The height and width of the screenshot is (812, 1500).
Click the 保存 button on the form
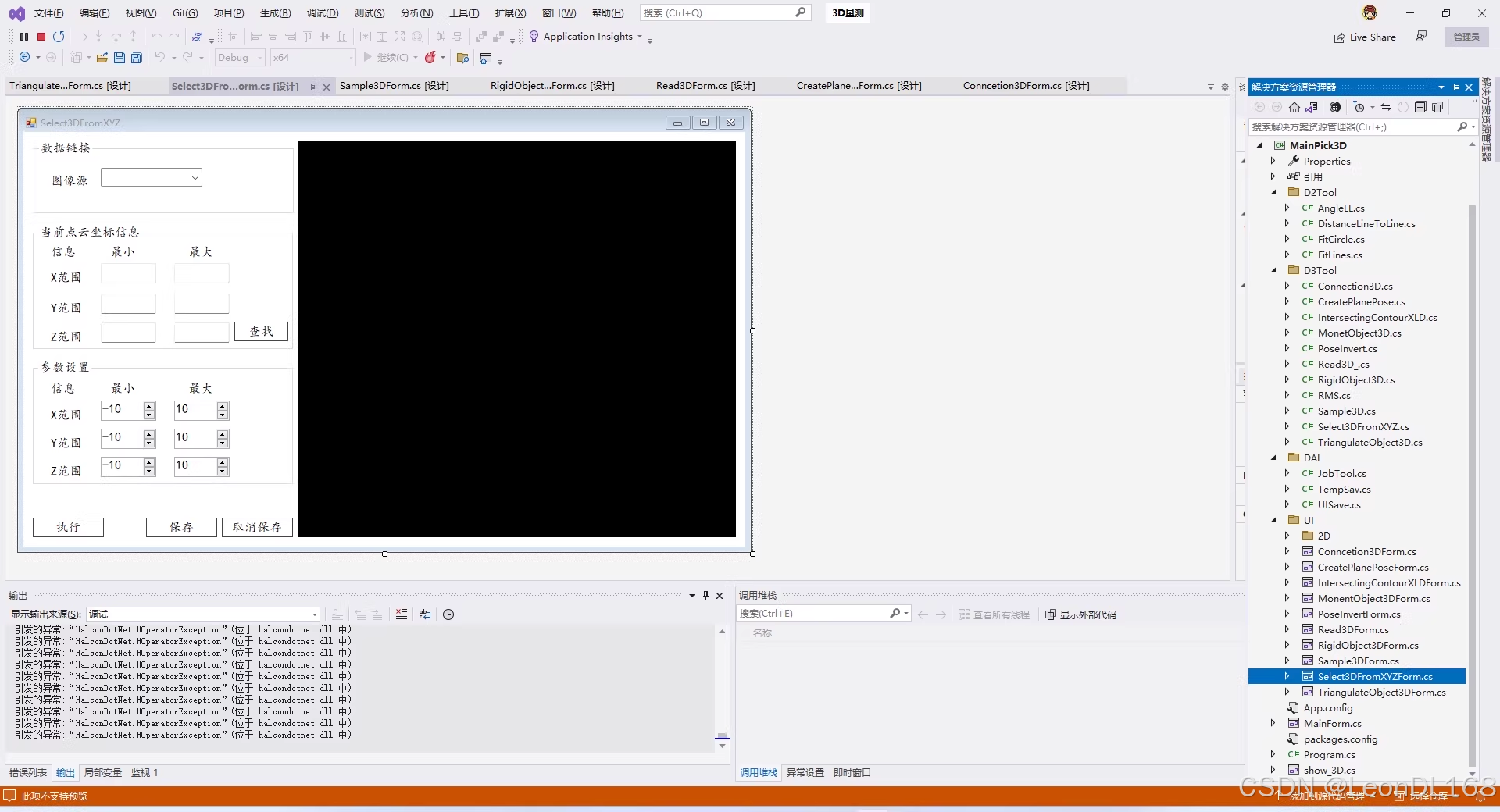(x=181, y=528)
